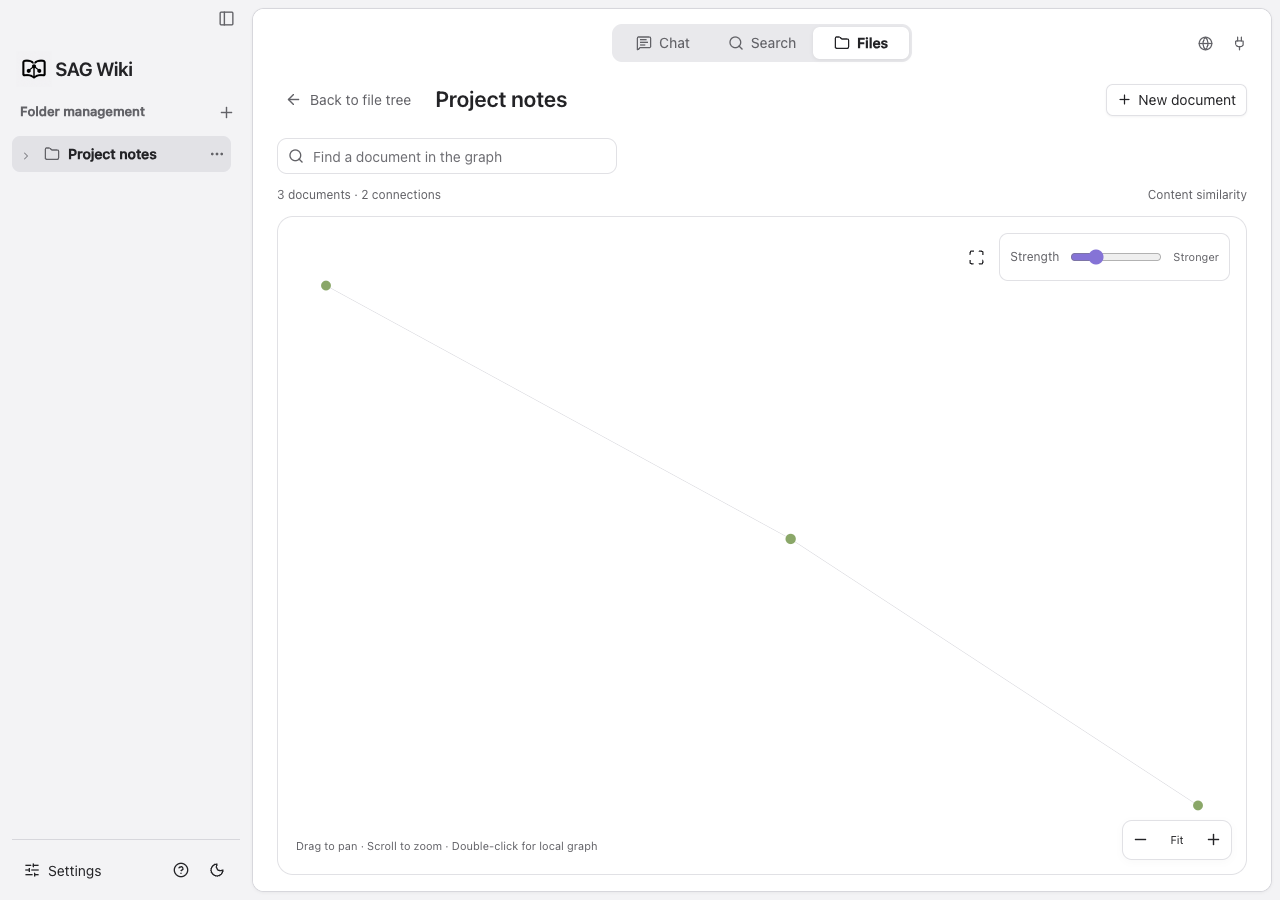Fit the graph to view

(1177, 840)
